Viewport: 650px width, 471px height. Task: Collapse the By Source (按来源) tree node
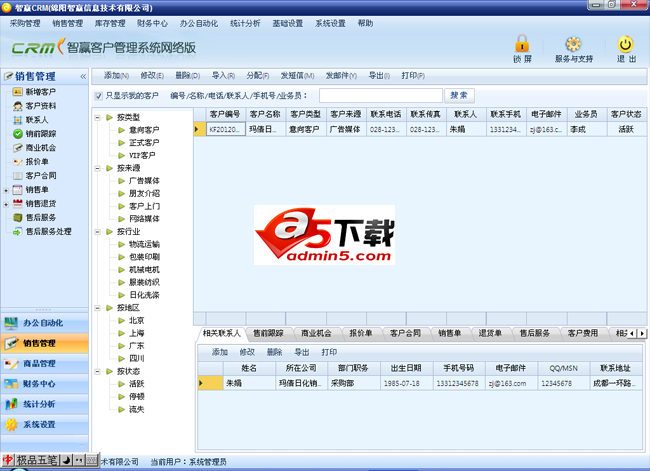point(98,168)
